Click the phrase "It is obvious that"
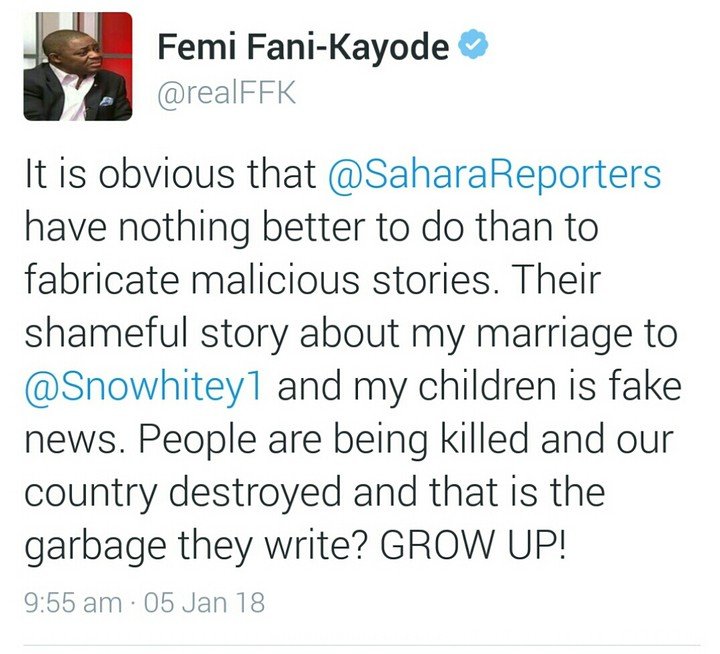Viewport: 720px width, 654px height. [170, 175]
